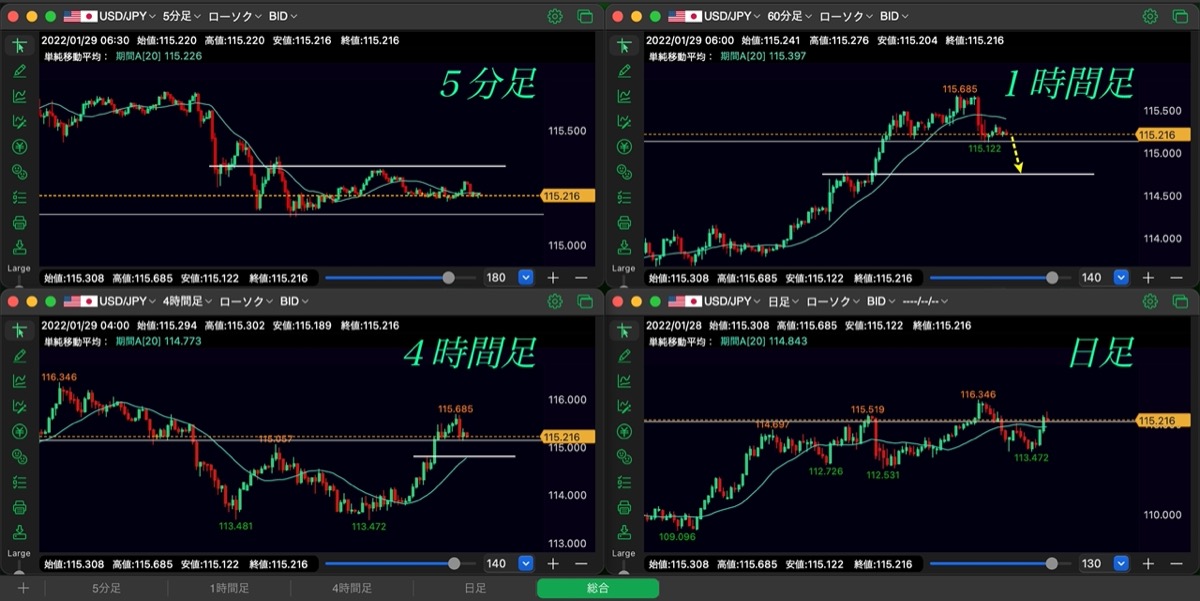Expand the bar count dropdown beside 130
Screen dimensions: 1200x601
point(1121,563)
